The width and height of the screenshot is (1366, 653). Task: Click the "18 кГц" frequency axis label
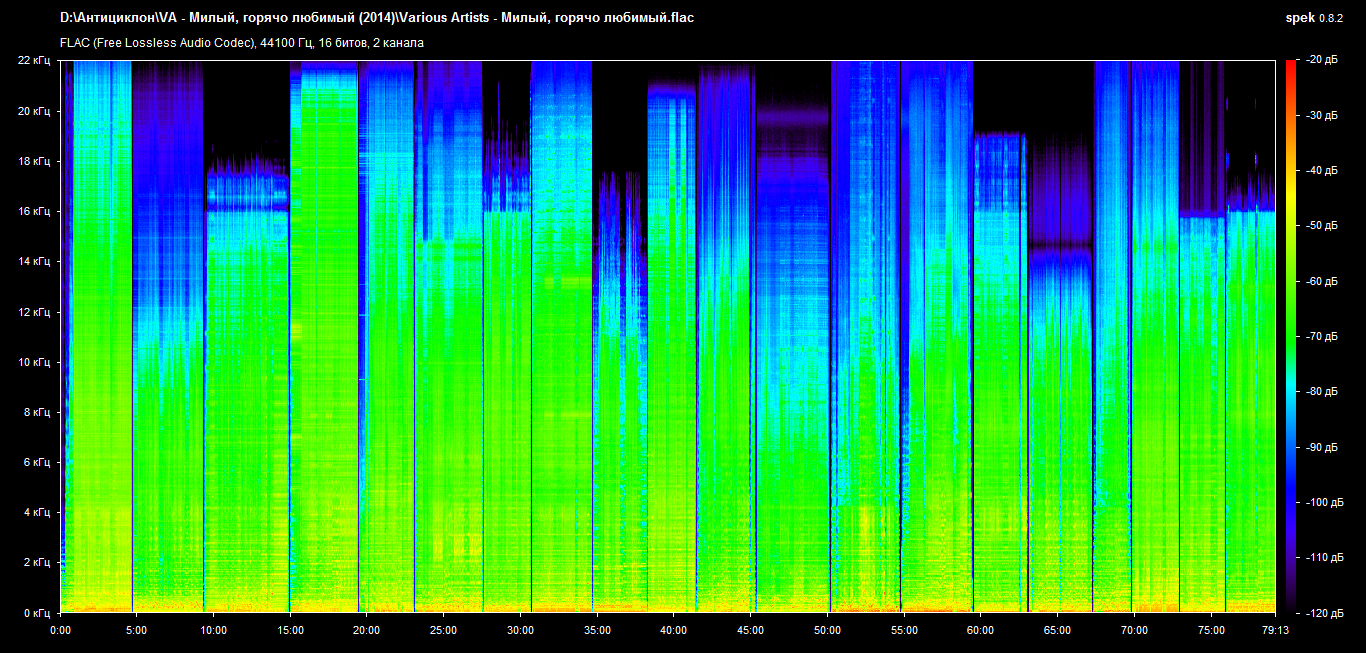coord(34,160)
